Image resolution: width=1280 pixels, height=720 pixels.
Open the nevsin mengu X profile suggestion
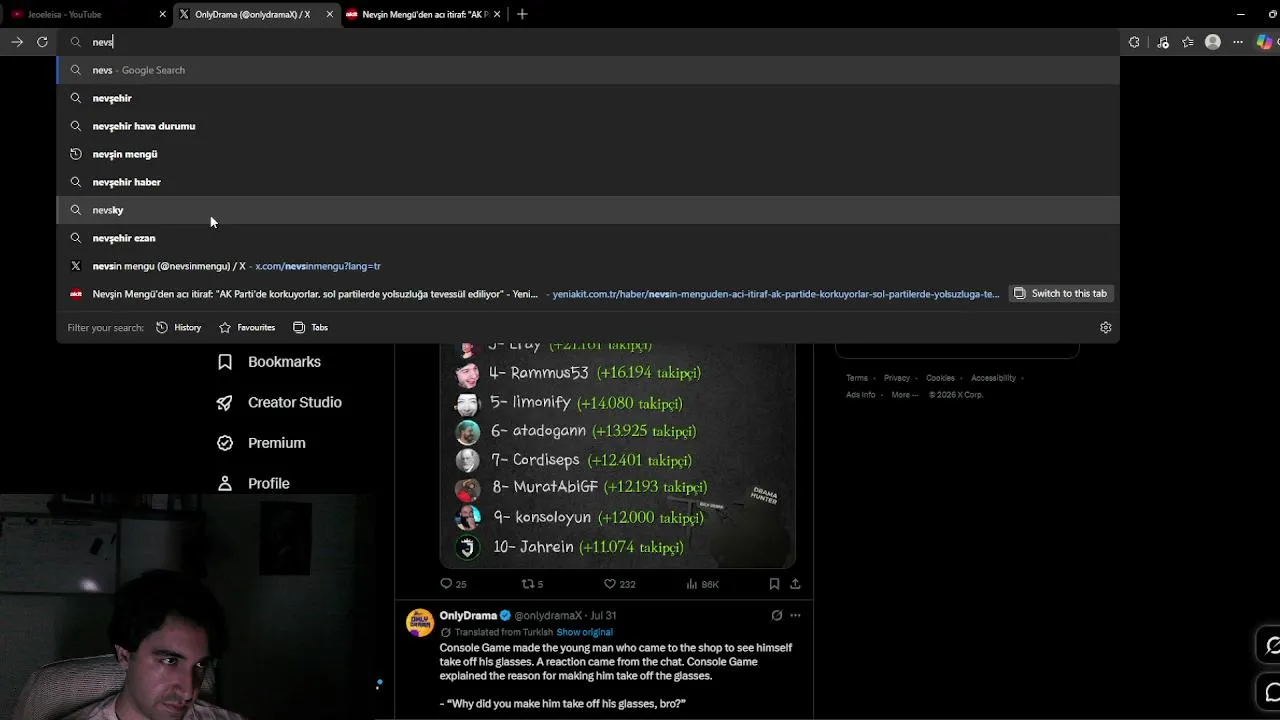(588, 266)
